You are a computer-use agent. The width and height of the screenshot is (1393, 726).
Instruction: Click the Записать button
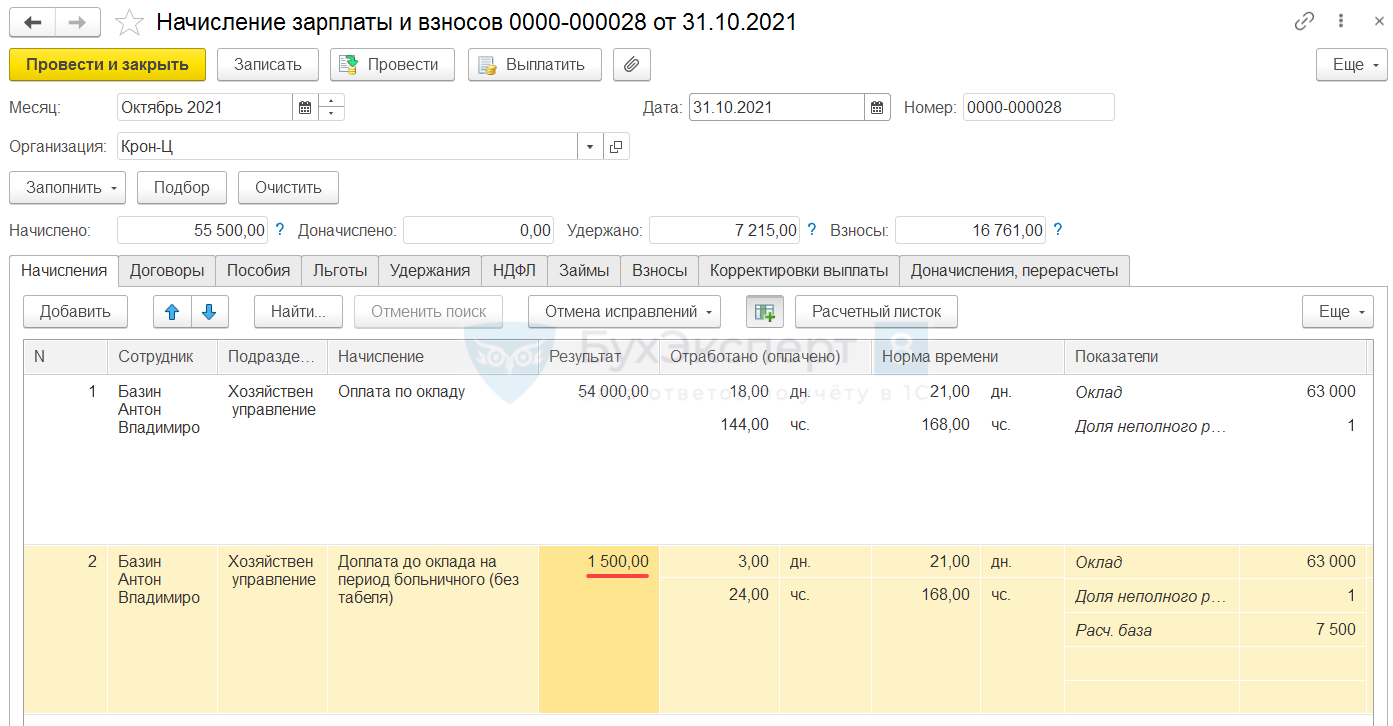coord(268,65)
